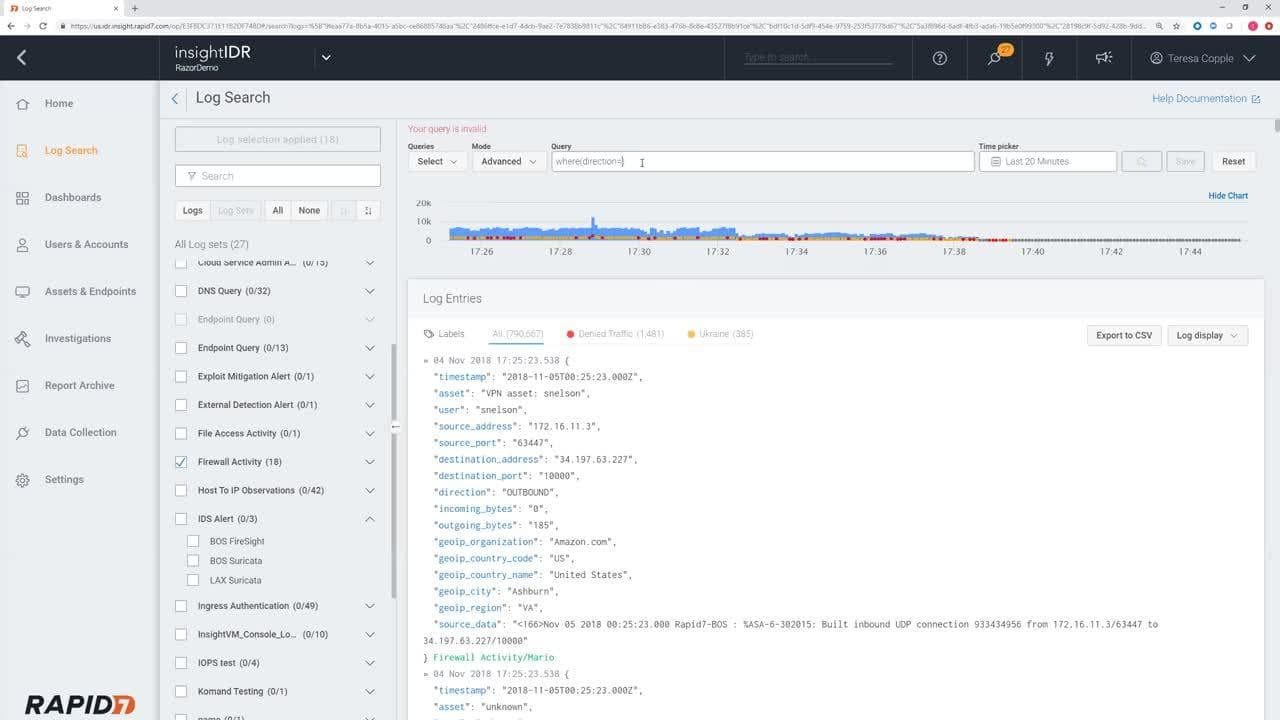Click the lightning bolt icon in header

[x=1049, y=58]
